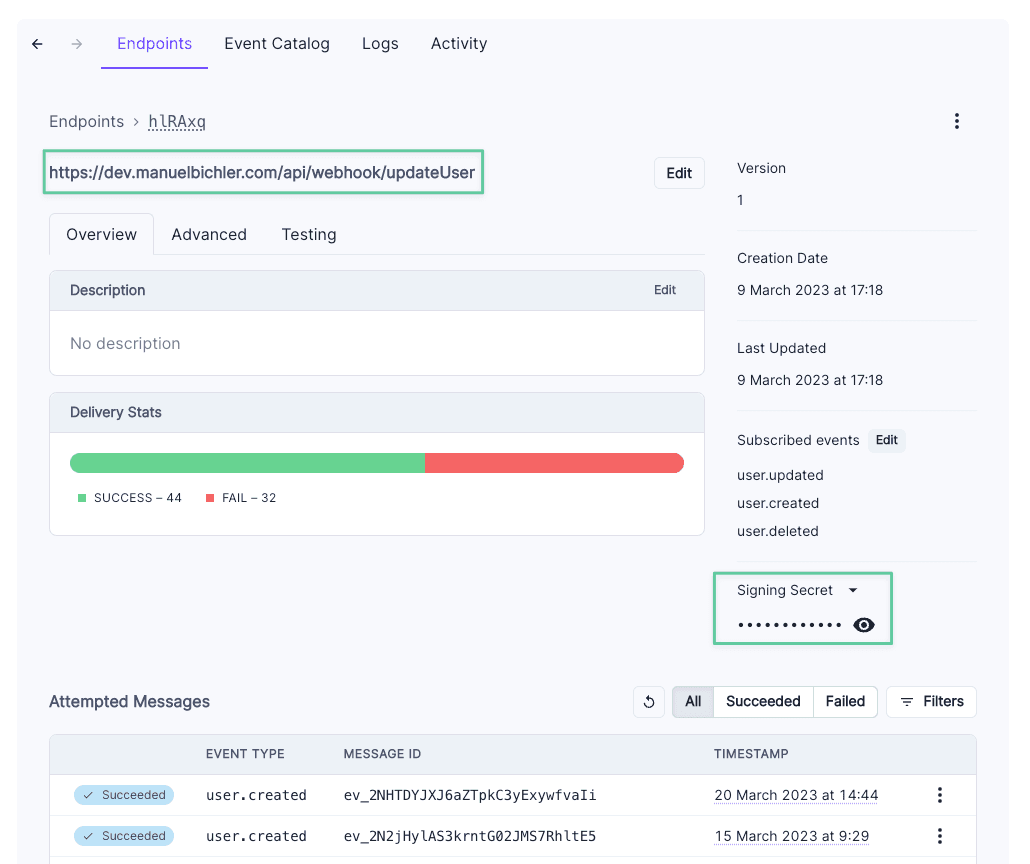Click the MESSAGE ID column header
This screenshot has width=1030, height=864.
(382, 754)
